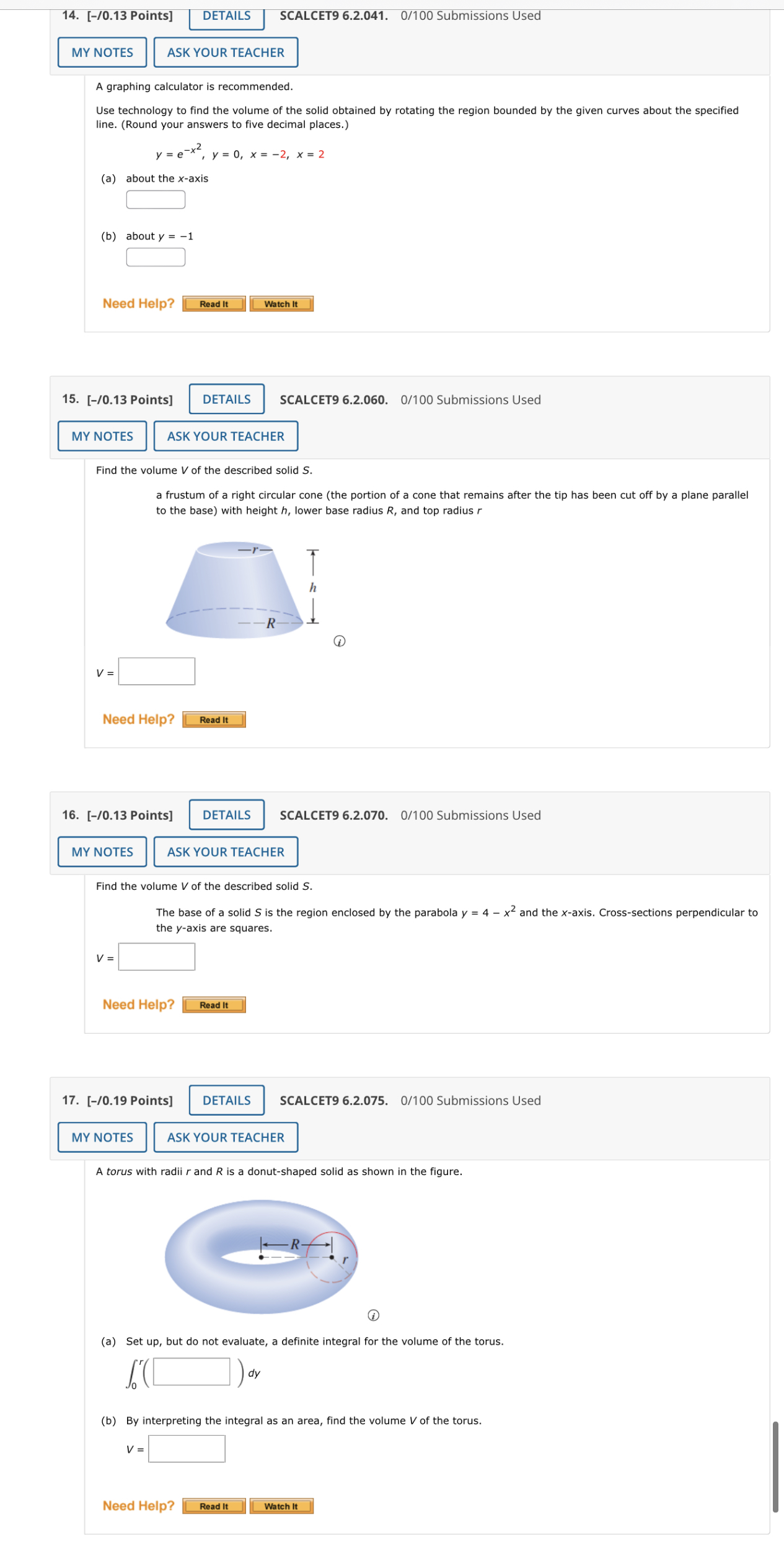Click the answer box for part (a) about the x-axis
The height and width of the screenshot is (1546, 784).
(x=154, y=199)
